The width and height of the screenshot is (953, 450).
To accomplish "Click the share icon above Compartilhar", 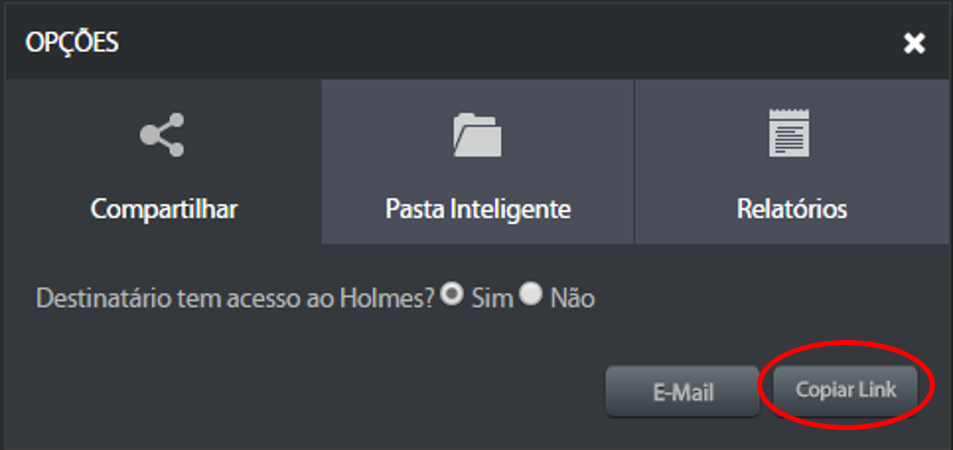I will pyautogui.click(x=162, y=134).
